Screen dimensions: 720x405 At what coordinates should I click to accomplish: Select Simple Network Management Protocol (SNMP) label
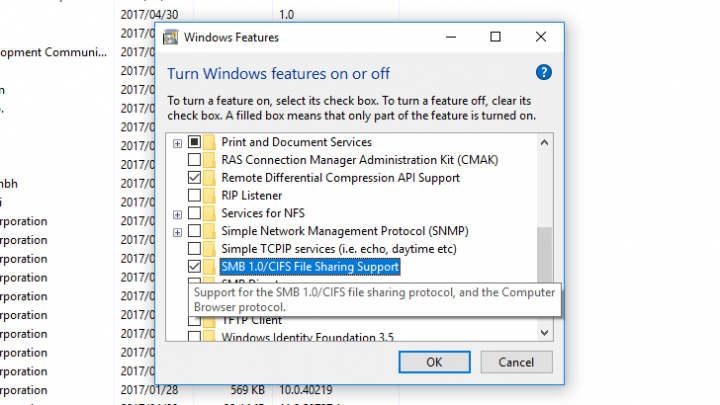(345, 231)
